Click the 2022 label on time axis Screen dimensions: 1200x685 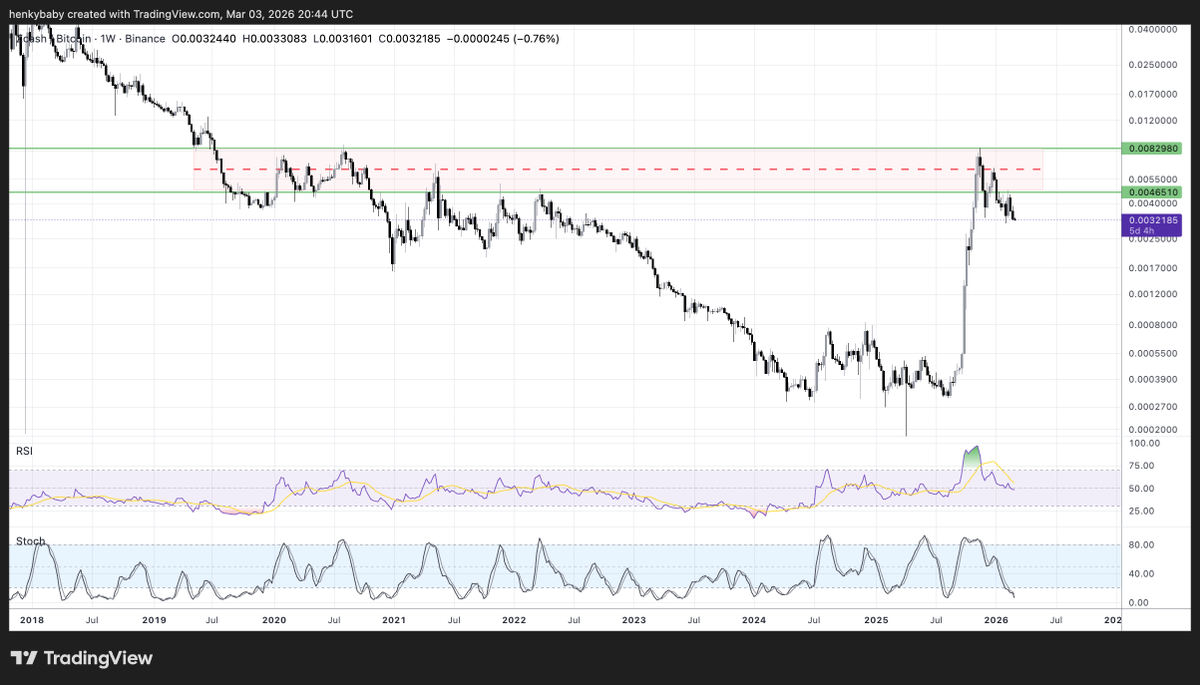[x=513, y=620]
